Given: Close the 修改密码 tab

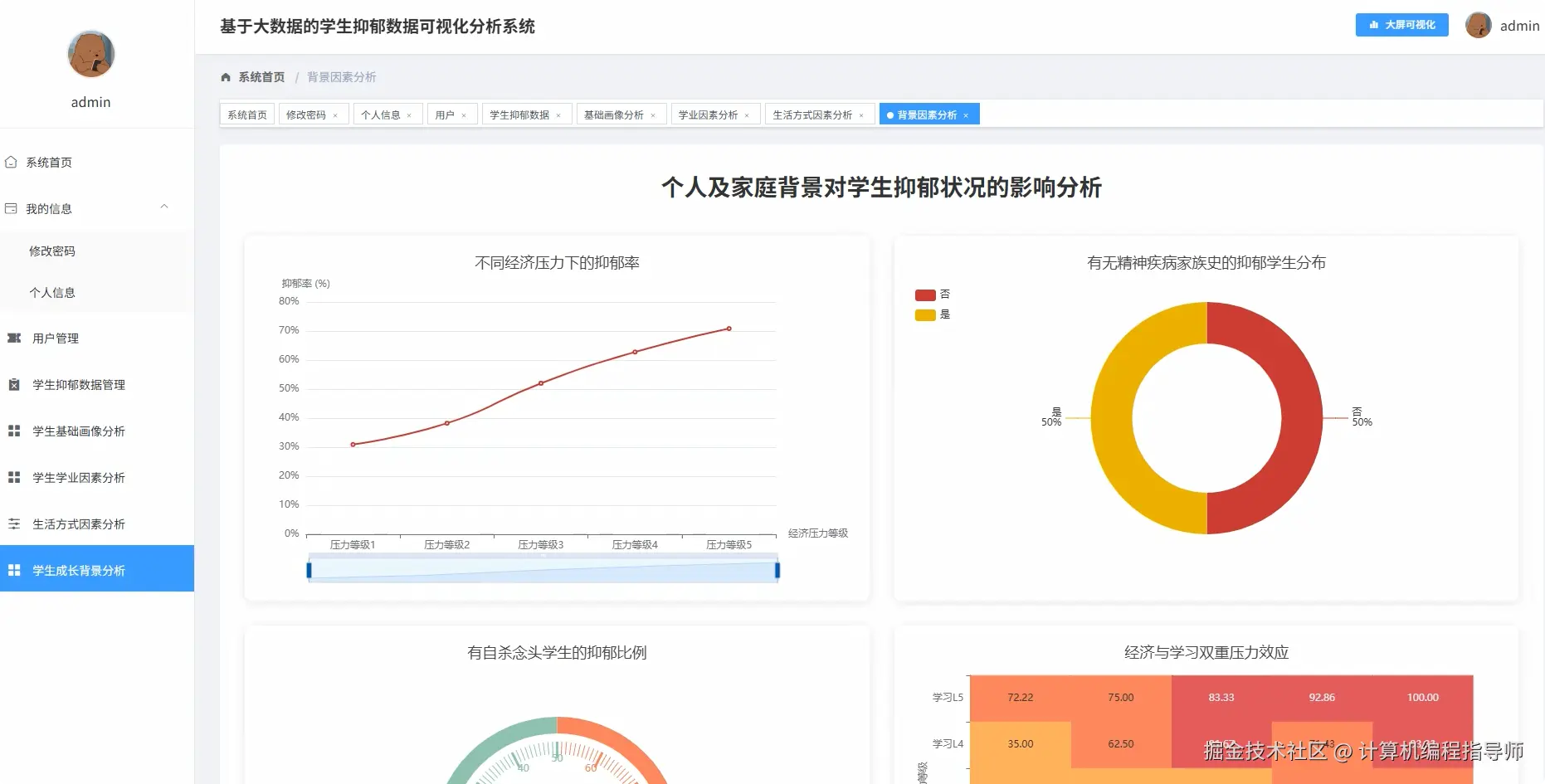Looking at the screenshot, I should click(335, 115).
